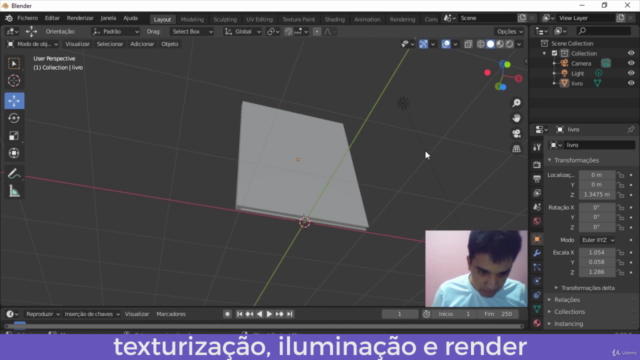Switch to the Shading workspace tab
The image size is (640, 360).
click(335, 19)
